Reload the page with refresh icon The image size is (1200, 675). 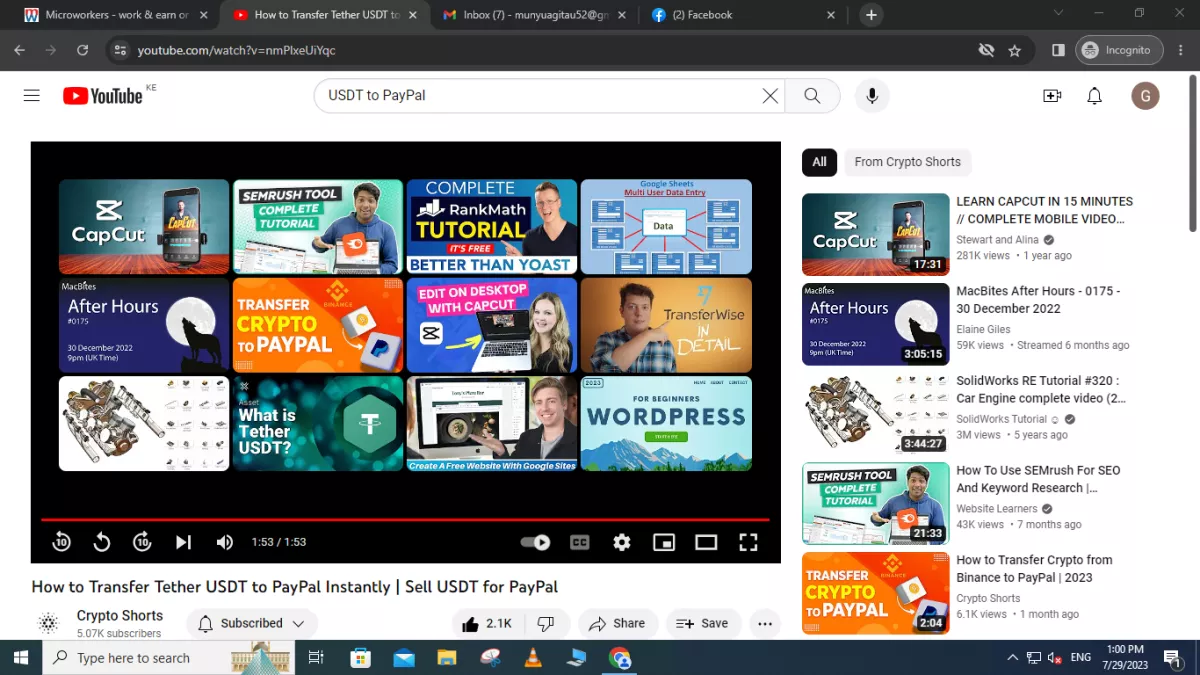tap(82, 50)
